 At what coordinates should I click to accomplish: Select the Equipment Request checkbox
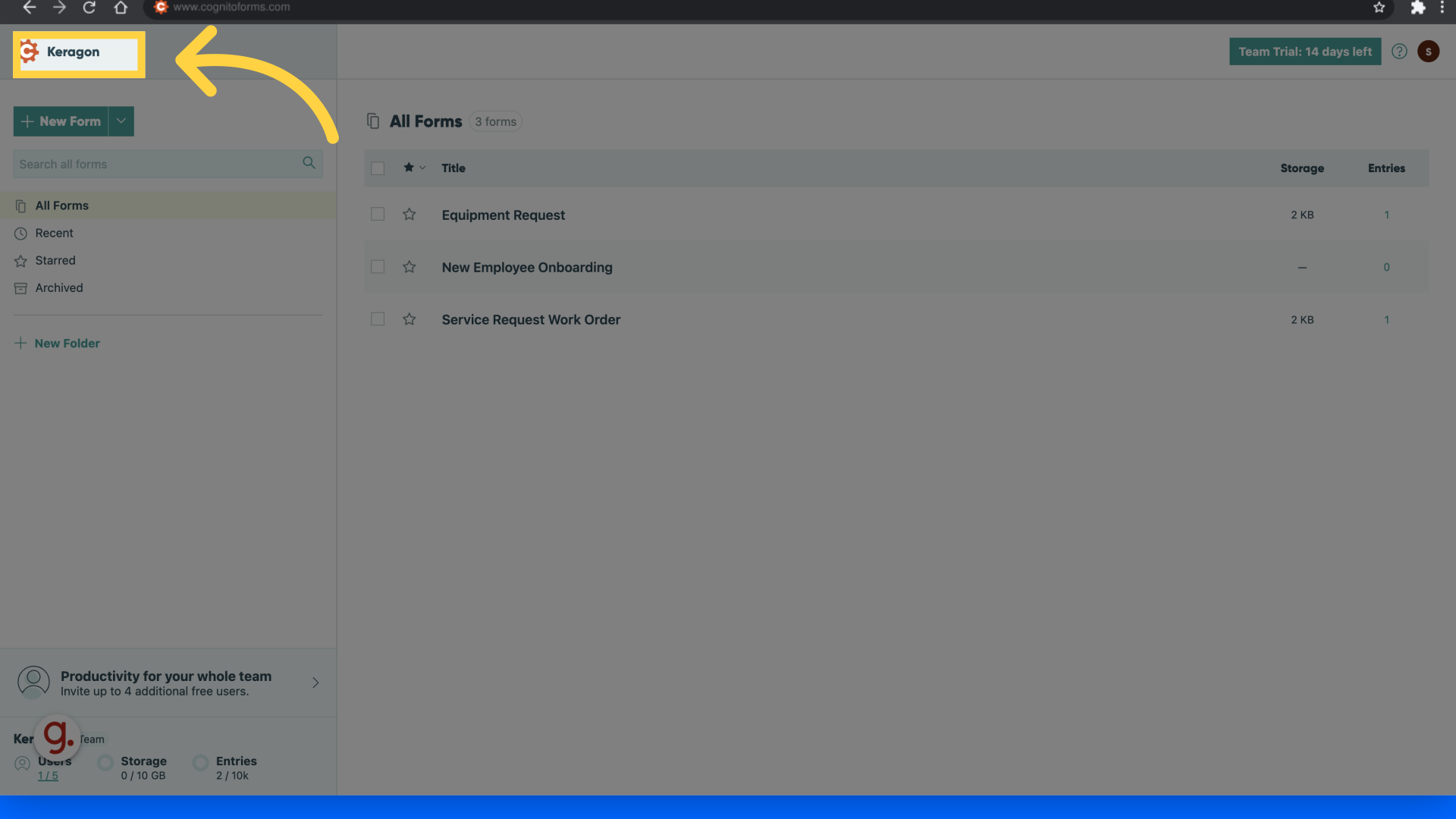pos(378,215)
